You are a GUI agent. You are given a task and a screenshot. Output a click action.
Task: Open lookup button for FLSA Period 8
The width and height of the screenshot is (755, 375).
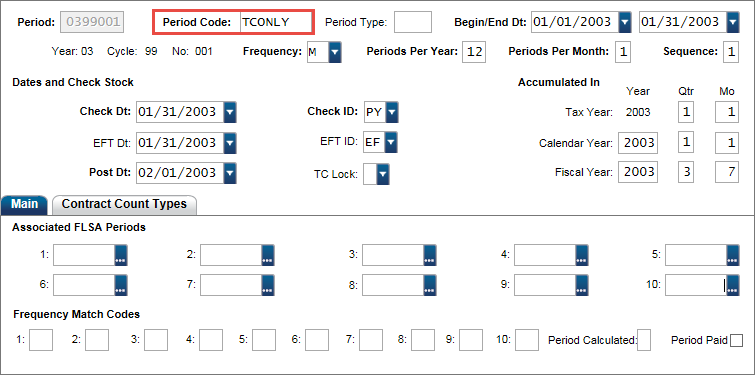click(x=430, y=285)
